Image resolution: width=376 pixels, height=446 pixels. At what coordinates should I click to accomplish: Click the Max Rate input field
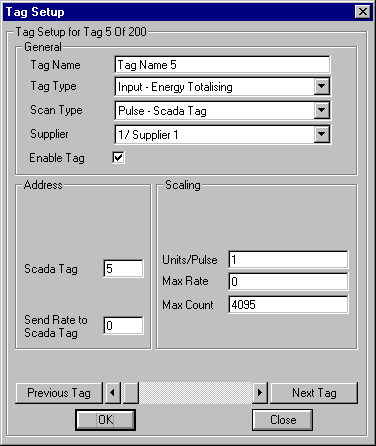288,281
